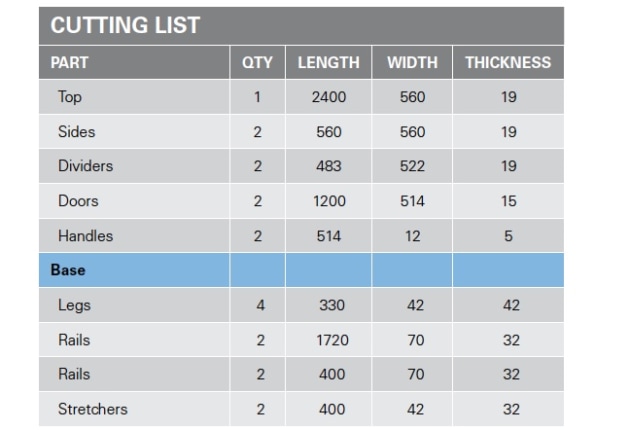Select the thickness value 5 for Handles

coord(508,236)
